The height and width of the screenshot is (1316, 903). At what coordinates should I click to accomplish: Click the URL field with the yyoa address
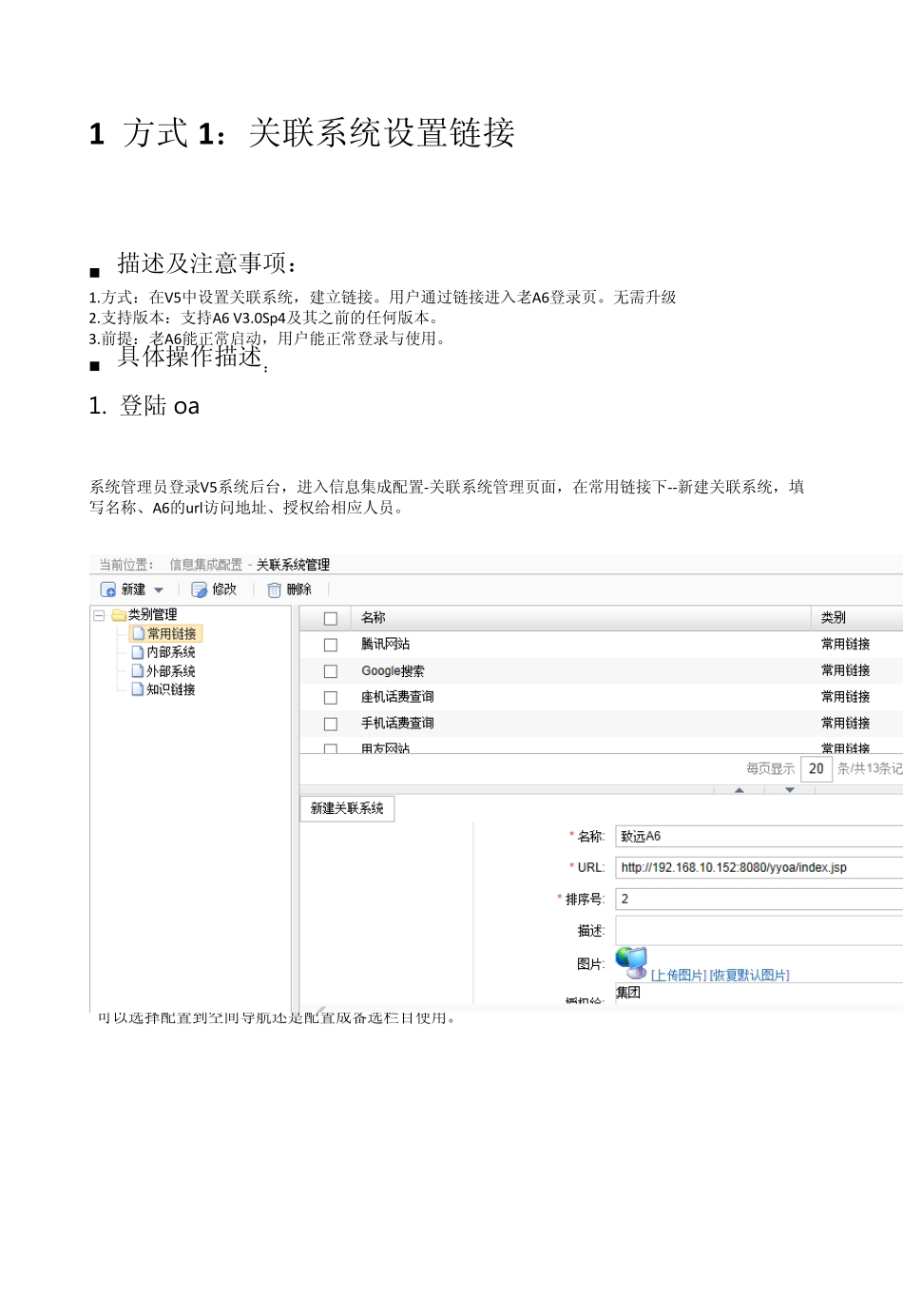pyautogui.click(x=759, y=867)
